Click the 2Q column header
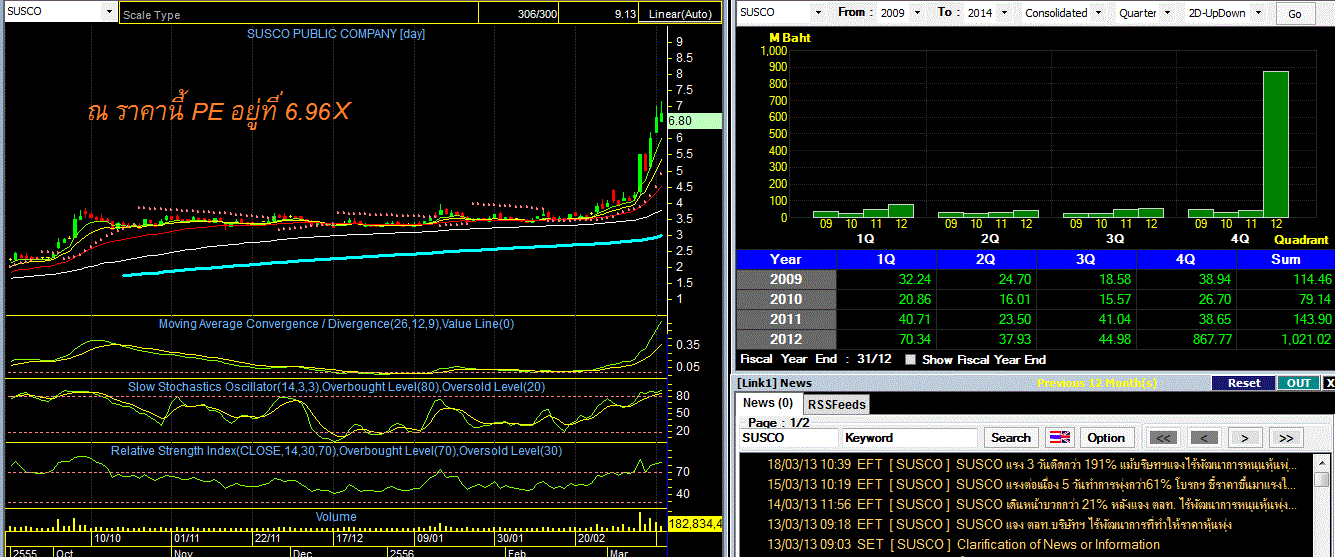This screenshot has width=1335, height=557. coord(986,259)
